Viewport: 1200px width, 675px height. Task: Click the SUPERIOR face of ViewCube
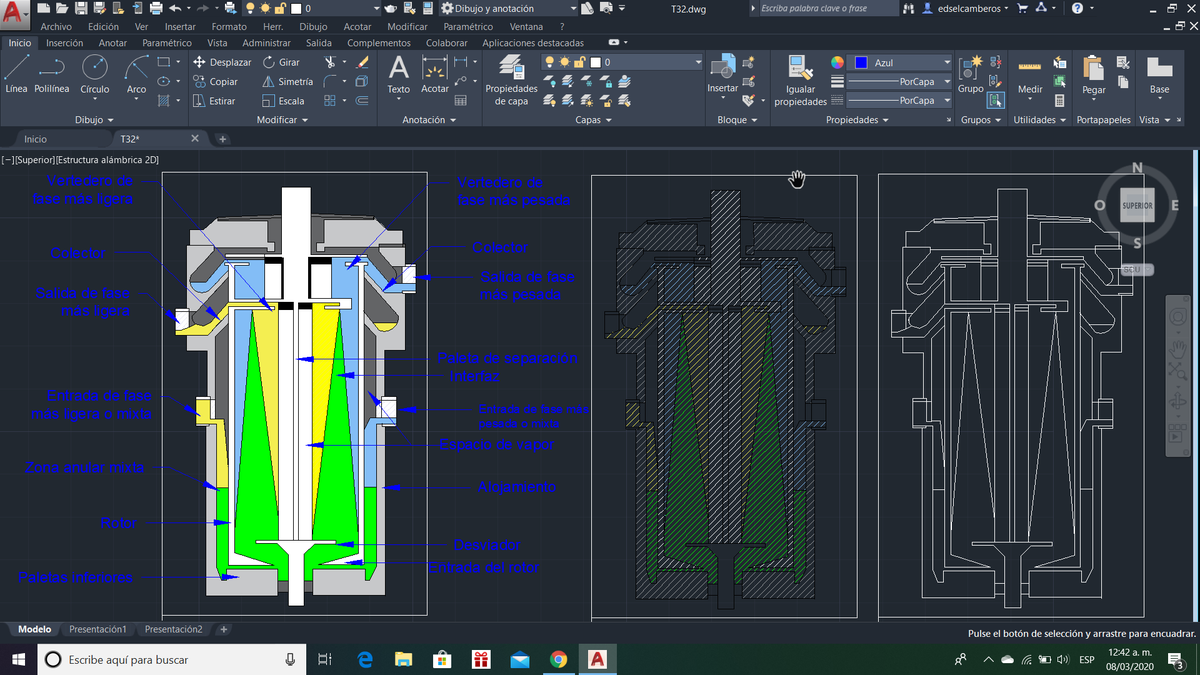[x=1137, y=205]
